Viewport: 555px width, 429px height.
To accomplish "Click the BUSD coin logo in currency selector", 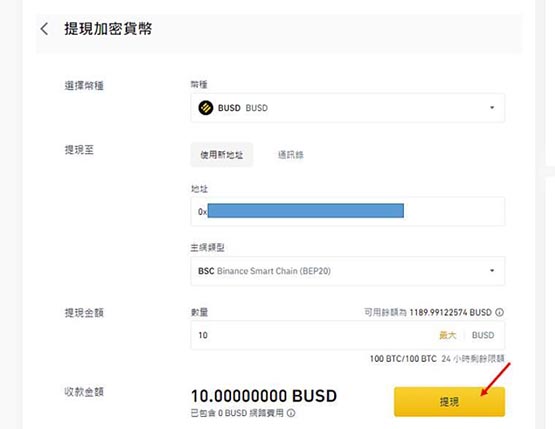I will pos(206,108).
